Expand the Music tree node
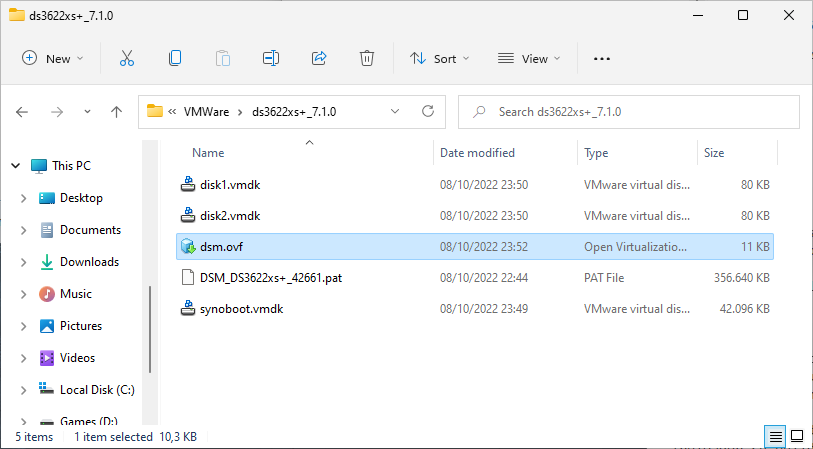Screen dimensions: 813x449 pyautogui.click(x=23, y=294)
